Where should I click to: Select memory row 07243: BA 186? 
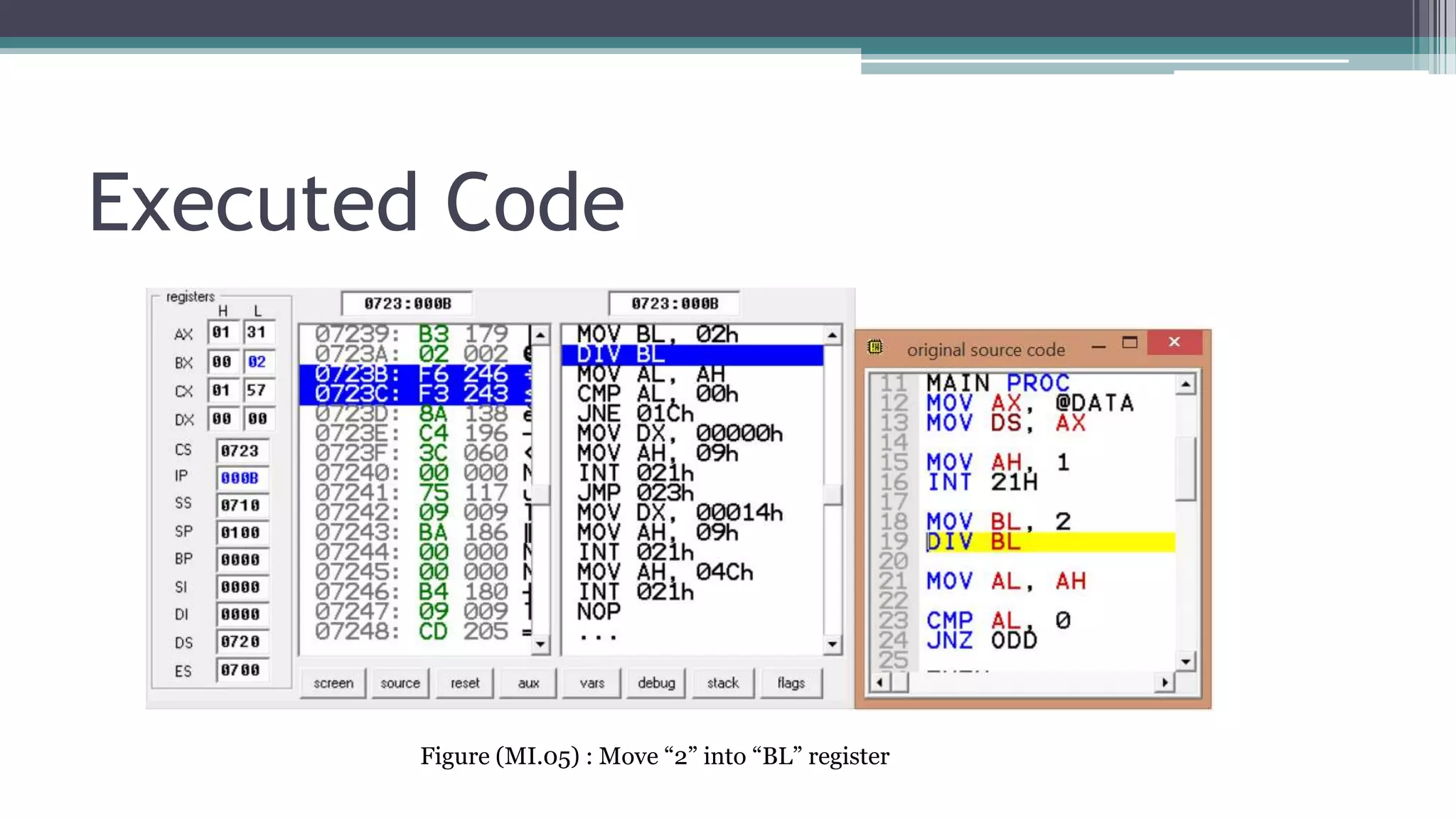point(415,532)
